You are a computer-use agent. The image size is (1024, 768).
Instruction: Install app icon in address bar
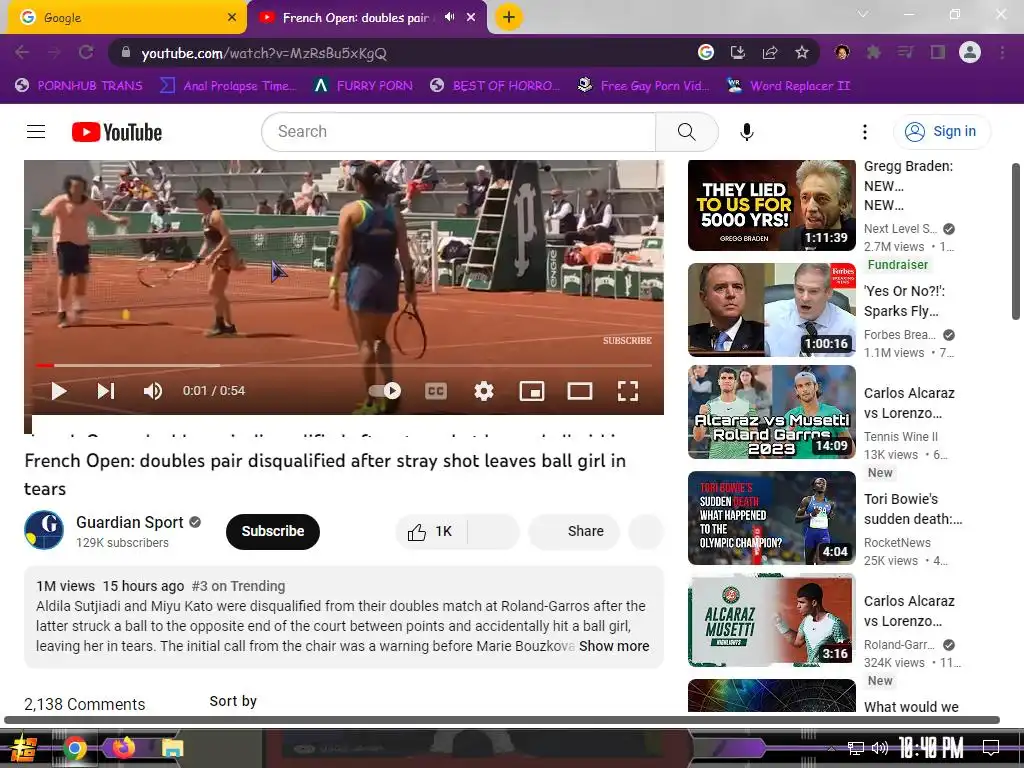tap(738, 52)
